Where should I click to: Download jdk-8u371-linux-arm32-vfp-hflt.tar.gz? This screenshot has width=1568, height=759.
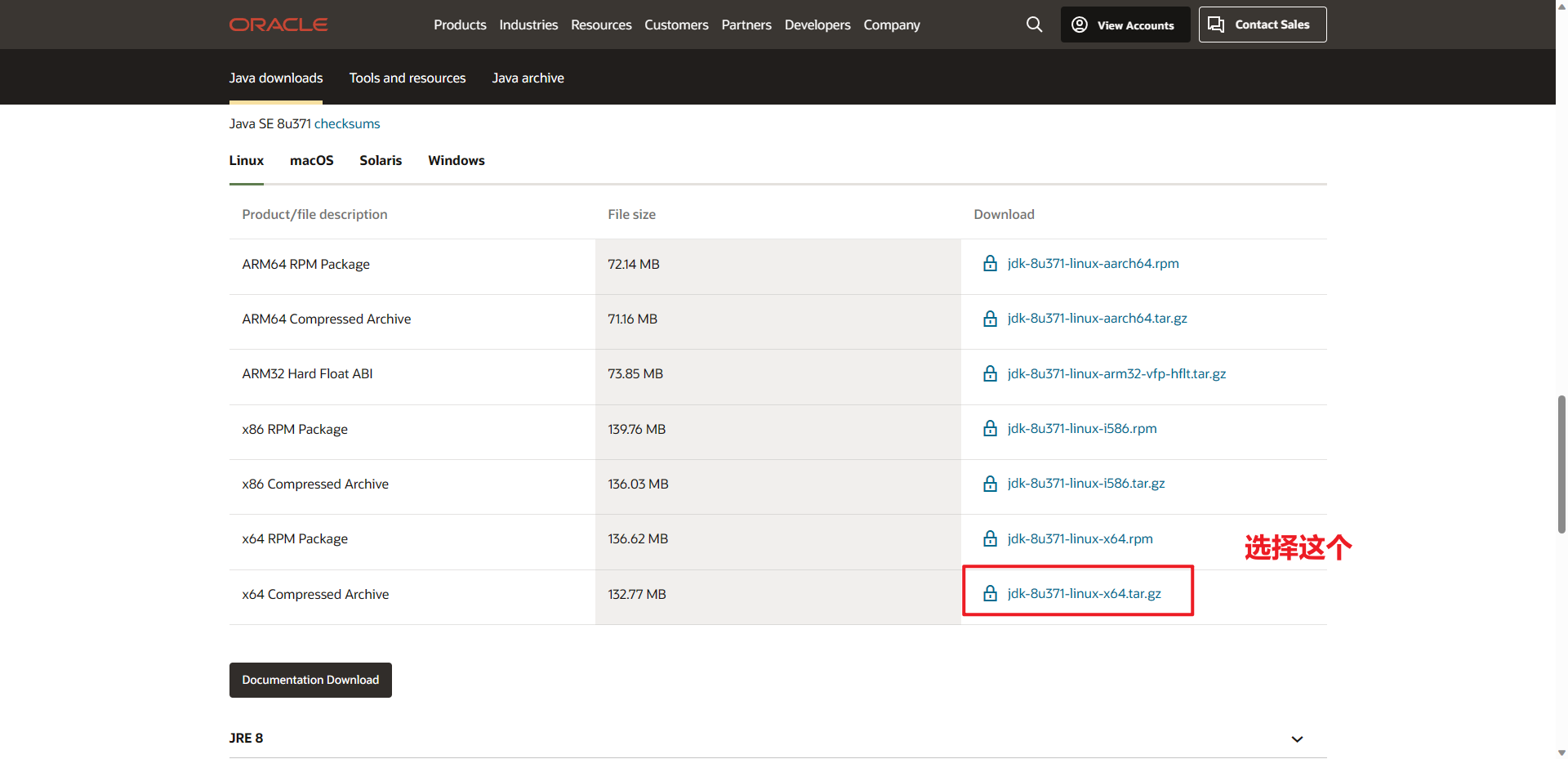point(1116,373)
